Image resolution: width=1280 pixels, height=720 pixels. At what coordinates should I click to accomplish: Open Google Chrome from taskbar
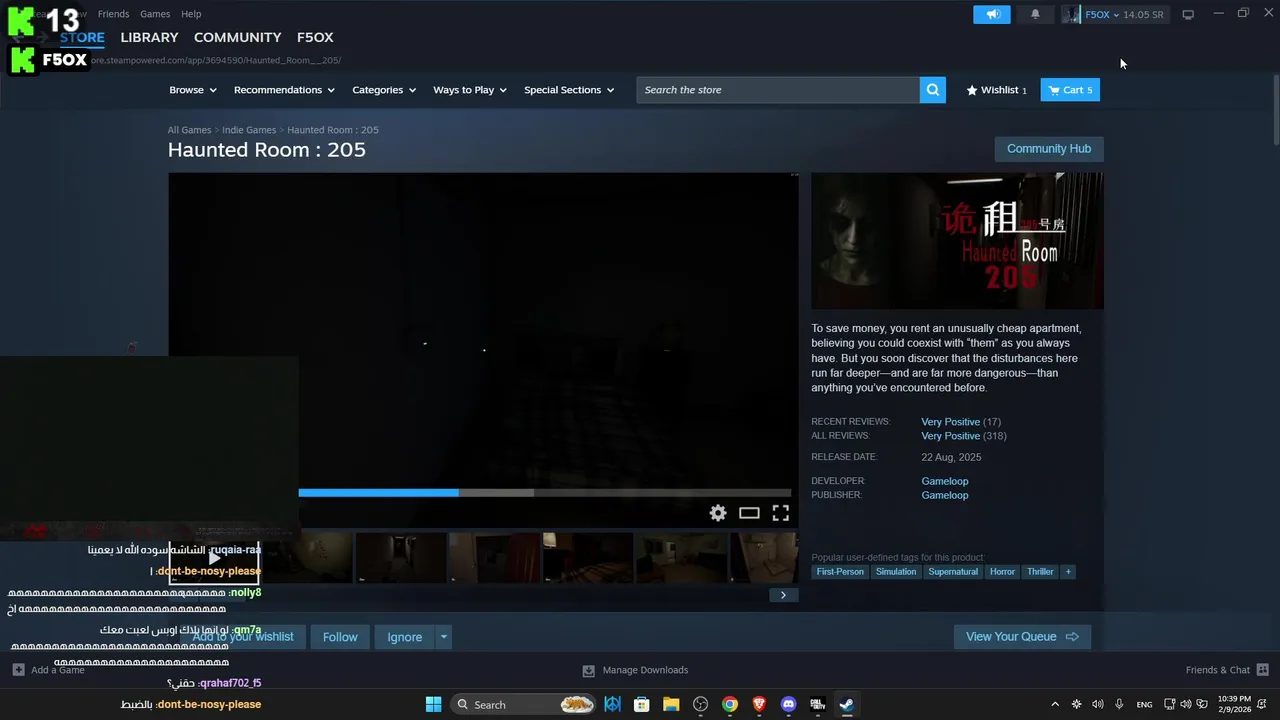[730, 704]
